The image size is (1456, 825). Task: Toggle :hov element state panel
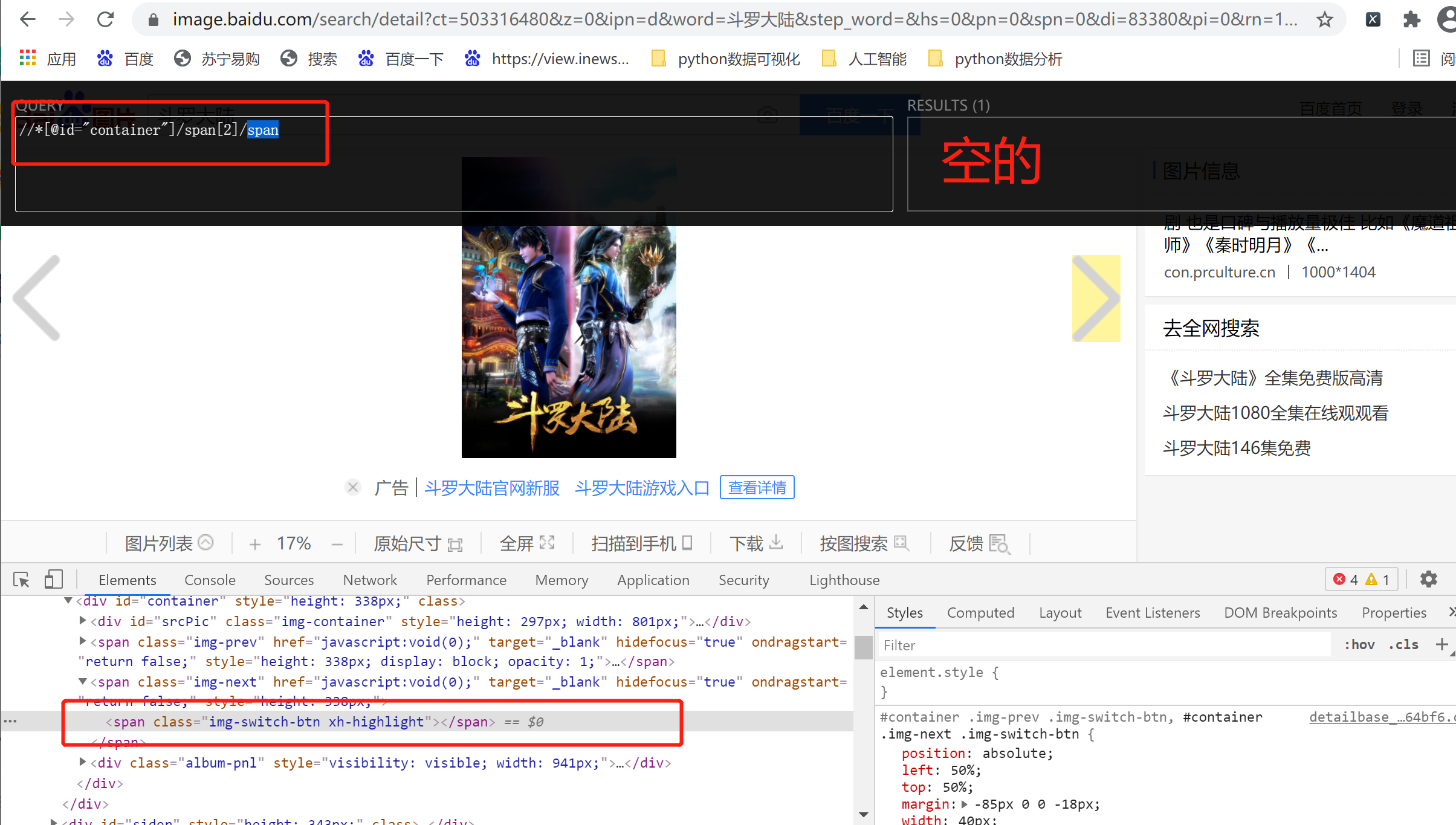point(1359,645)
